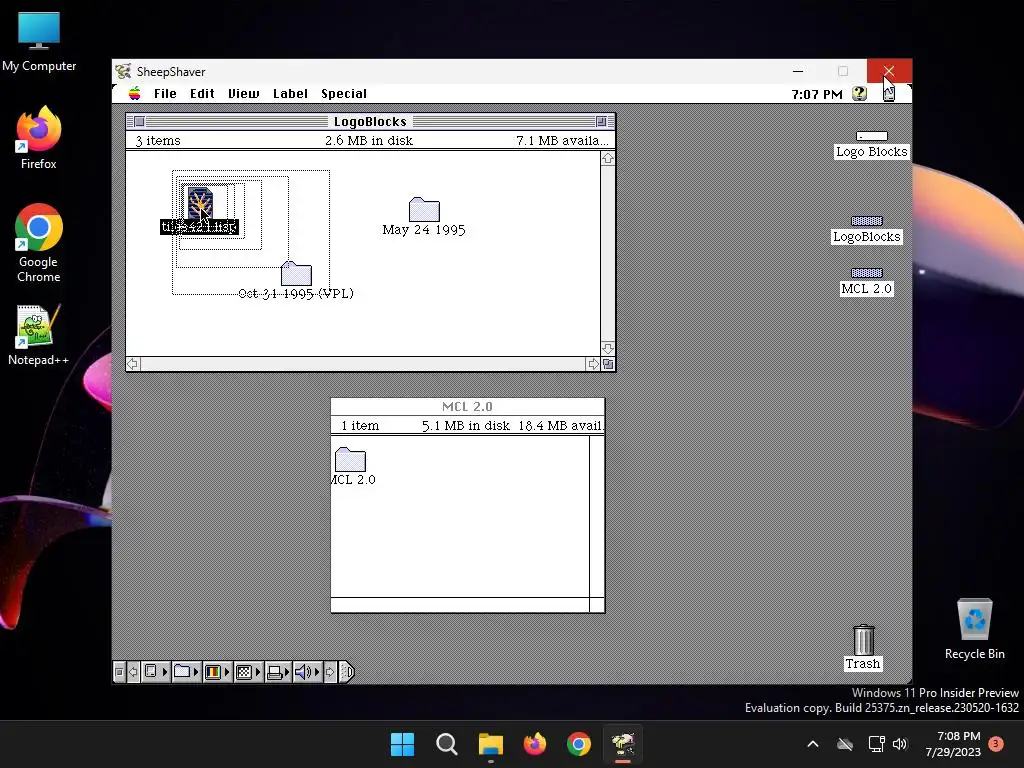Click the Control Strip right scroll arrow
Image resolution: width=1024 pixels, height=768 pixels.
tap(330, 672)
